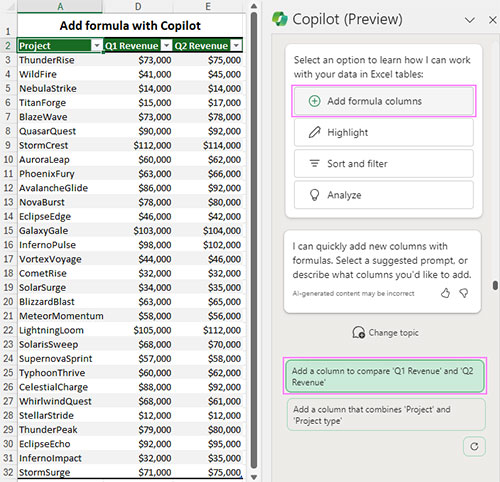
Task: Select prompt to compare Q1 and Q2 Revenue
Action: [385, 376]
